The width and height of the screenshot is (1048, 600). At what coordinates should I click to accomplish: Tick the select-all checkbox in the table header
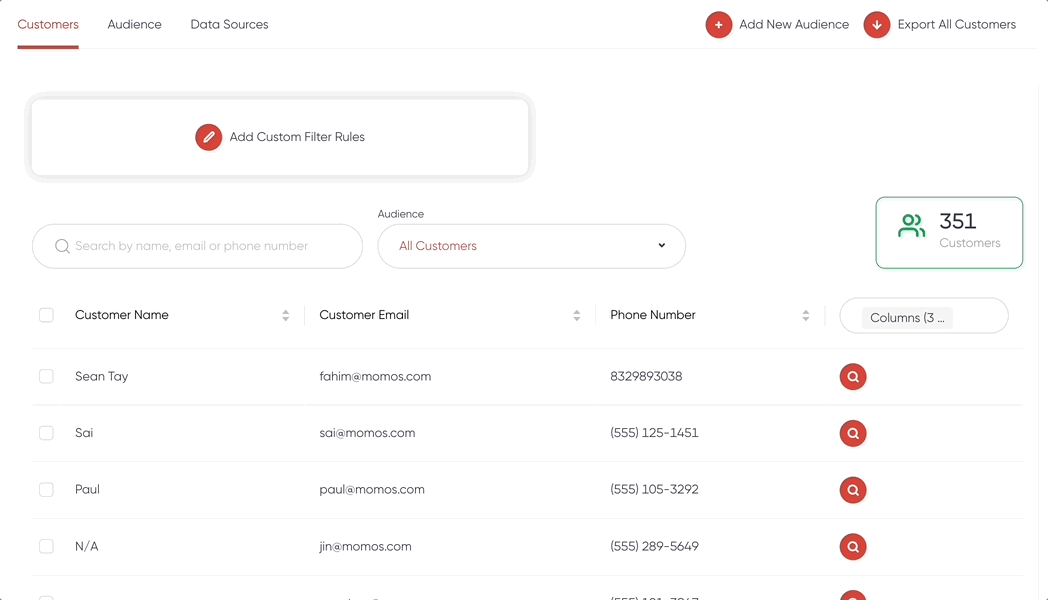click(x=46, y=315)
